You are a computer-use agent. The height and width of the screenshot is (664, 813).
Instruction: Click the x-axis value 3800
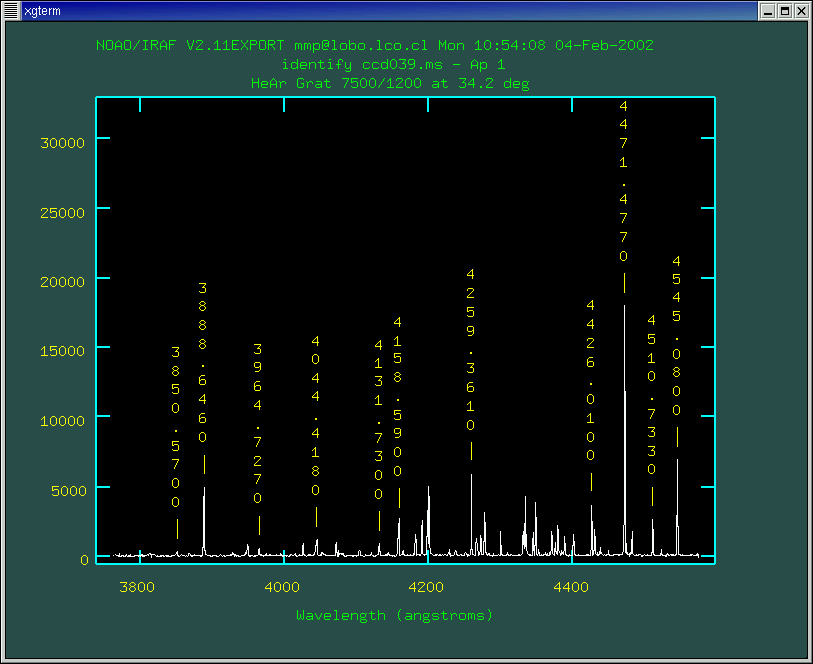tap(137, 587)
